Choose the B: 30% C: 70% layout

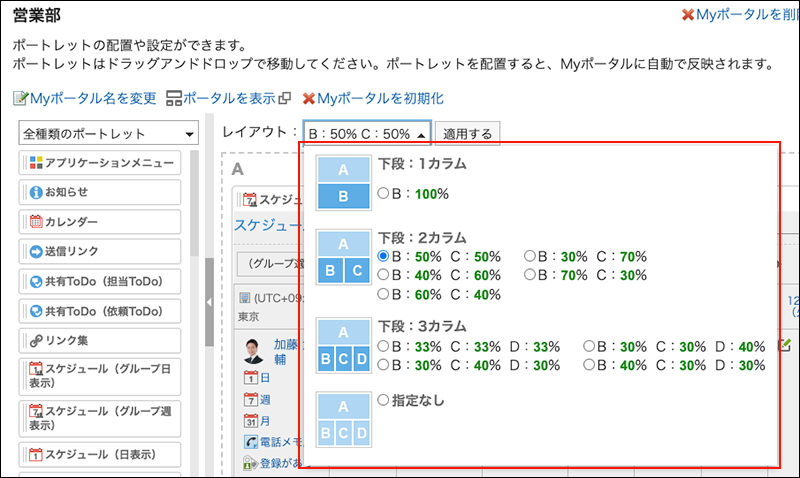tap(530, 257)
